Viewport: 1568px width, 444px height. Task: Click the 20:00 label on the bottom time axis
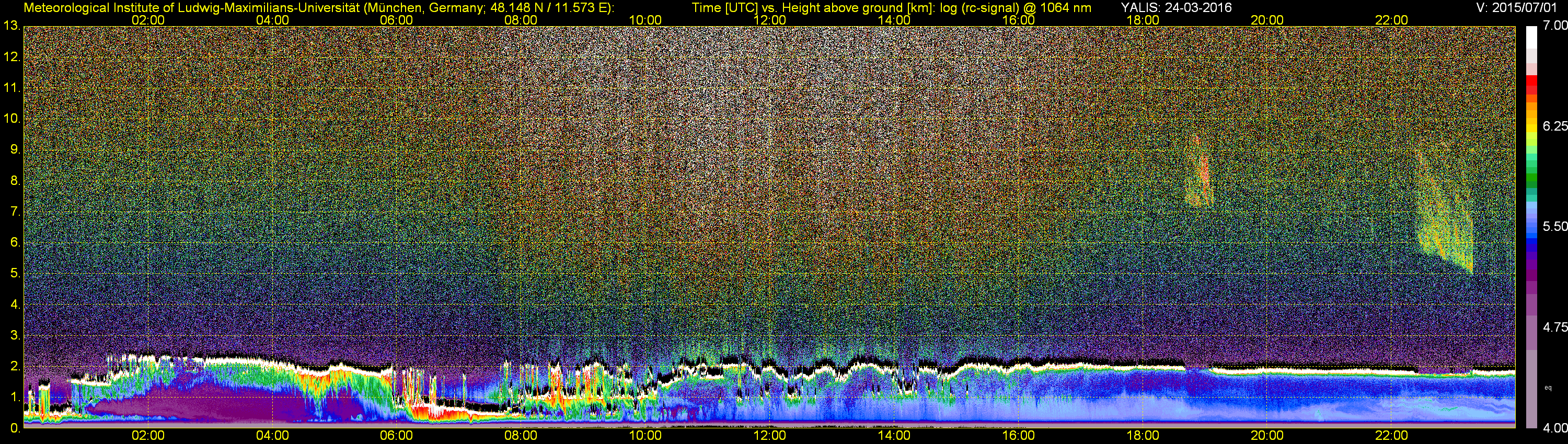(x=1267, y=436)
